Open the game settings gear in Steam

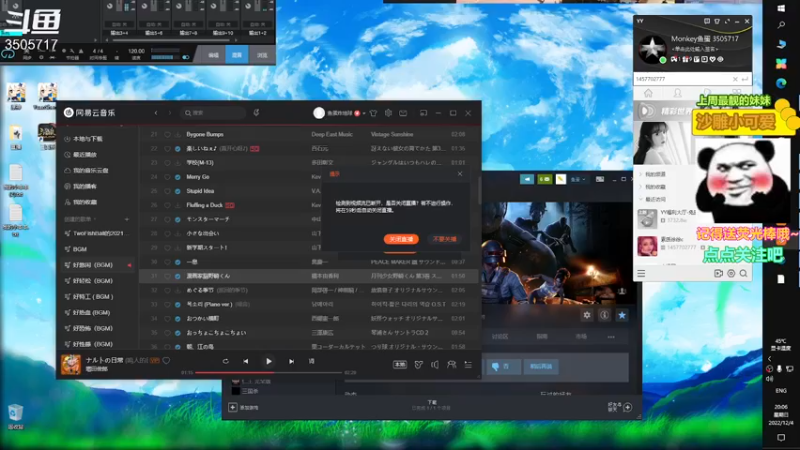pos(587,315)
